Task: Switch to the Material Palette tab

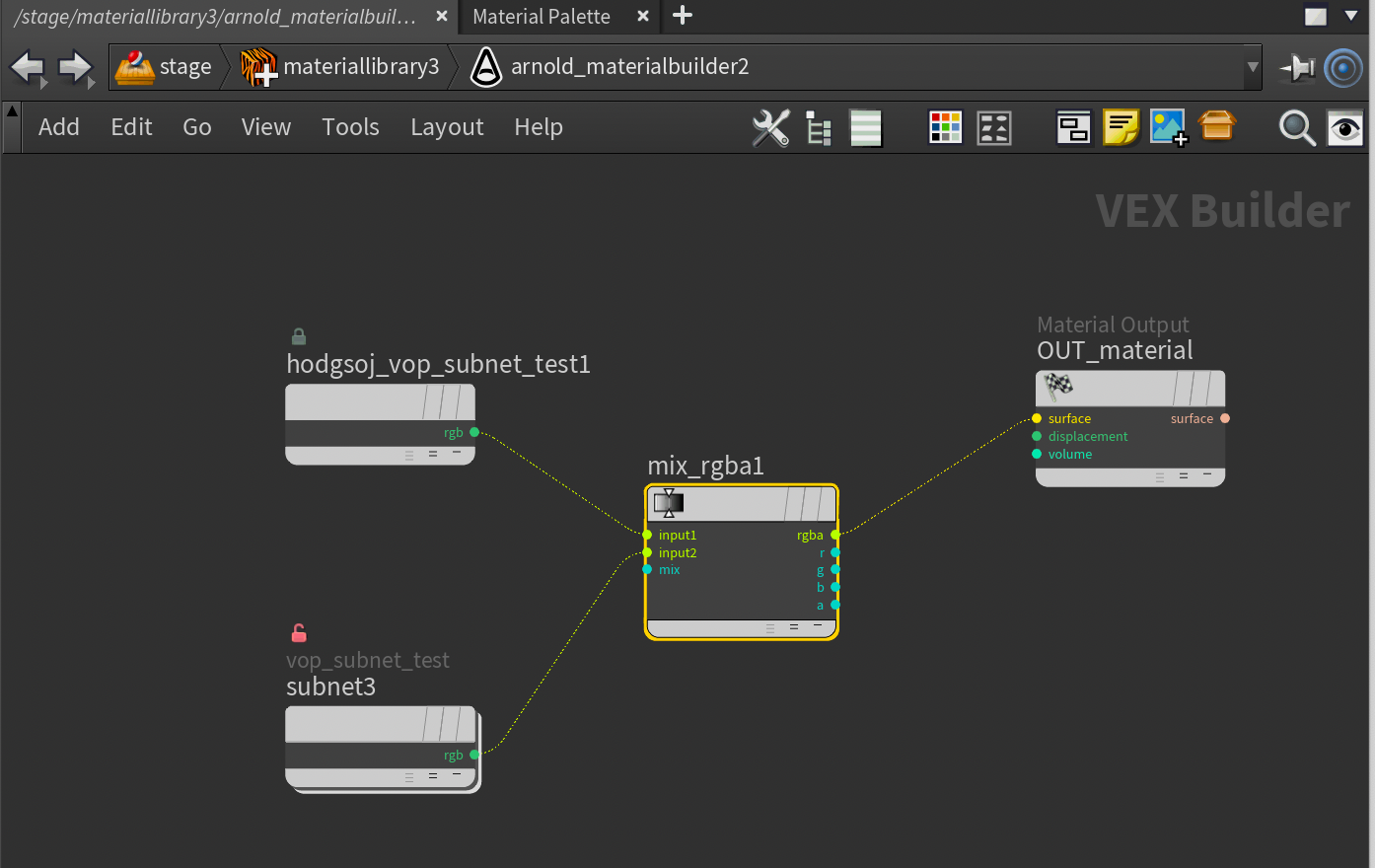Action: tap(541, 17)
